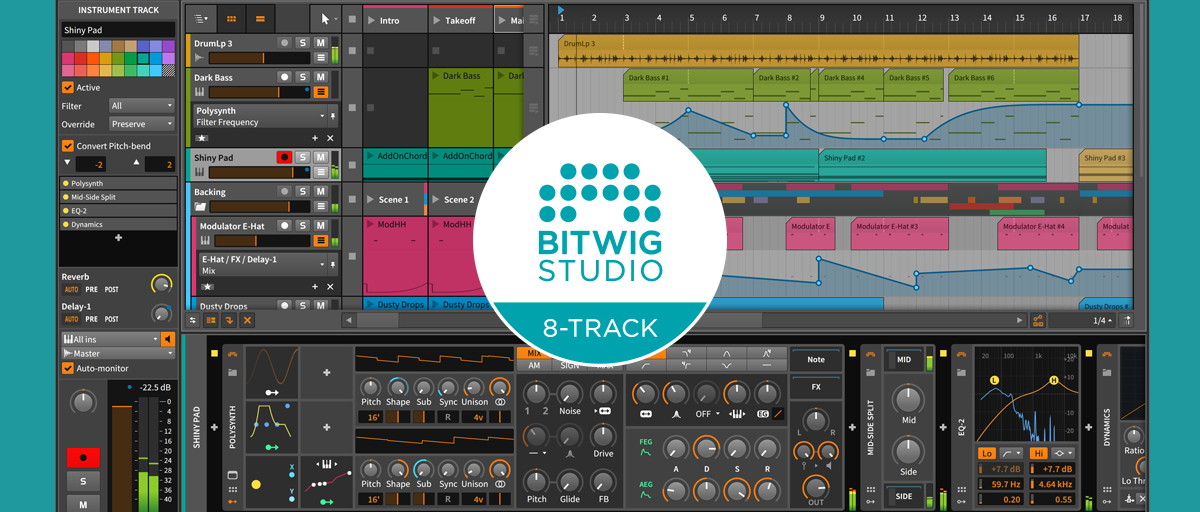Stop all clips square in launcher header
This screenshot has width=1200, height=512.
[353, 19]
